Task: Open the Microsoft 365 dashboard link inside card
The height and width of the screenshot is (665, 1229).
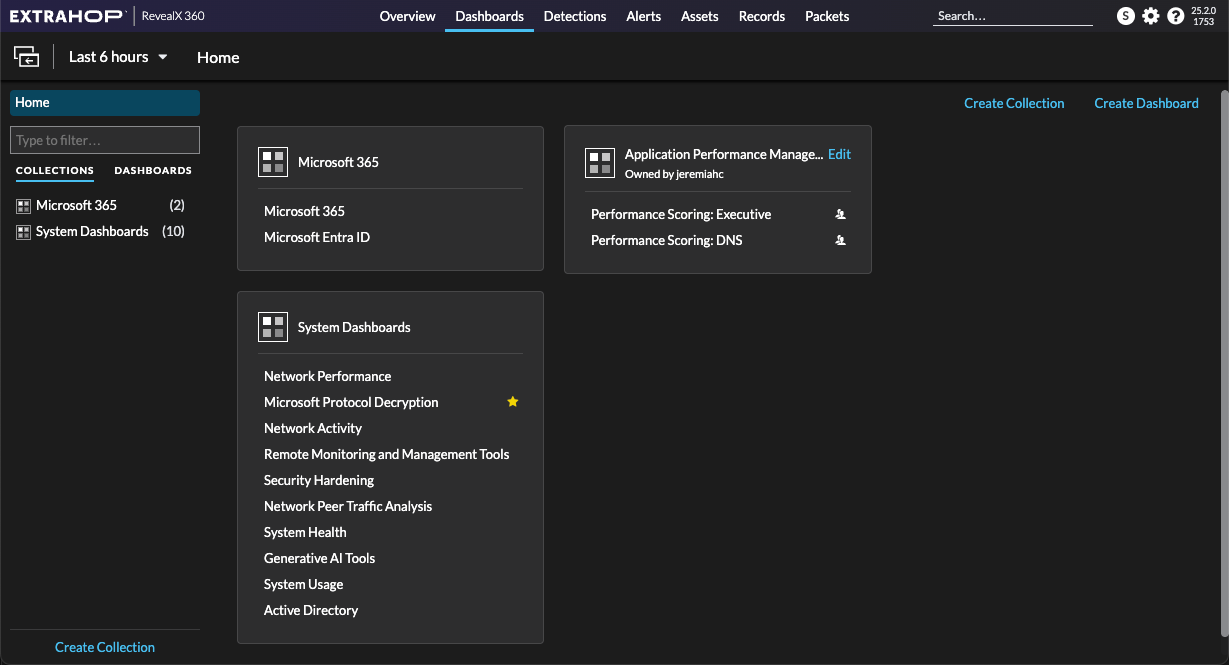Action: 304,211
